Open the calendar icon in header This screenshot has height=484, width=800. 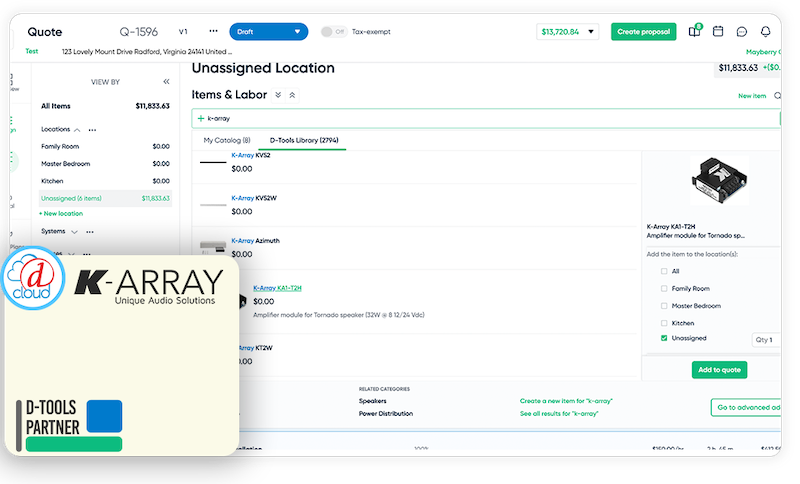[x=718, y=32]
